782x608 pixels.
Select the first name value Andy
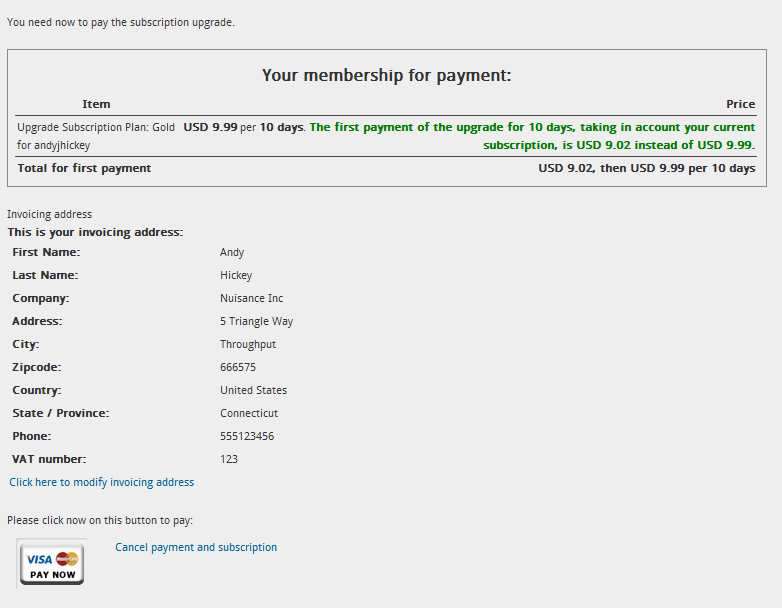pyautogui.click(x=232, y=252)
